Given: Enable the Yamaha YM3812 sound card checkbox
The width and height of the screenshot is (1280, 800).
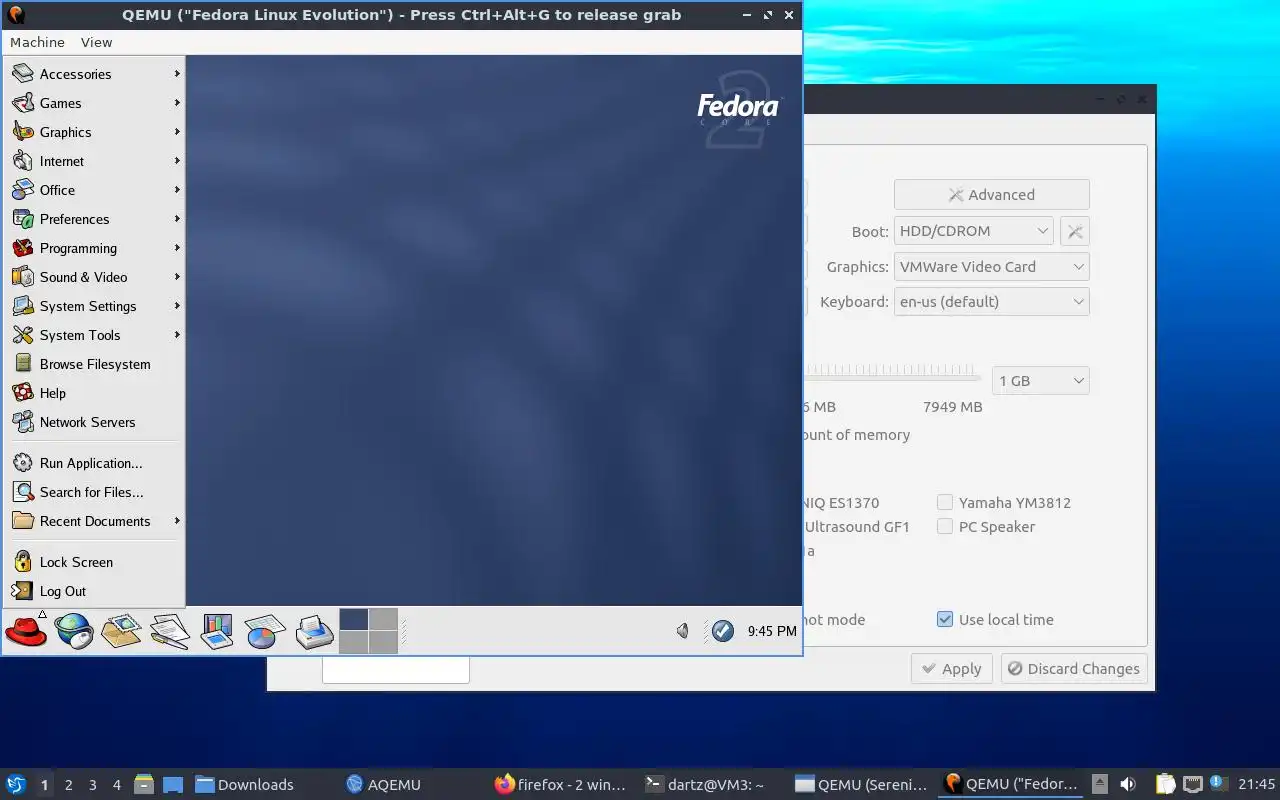Looking at the screenshot, I should tap(945, 502).
